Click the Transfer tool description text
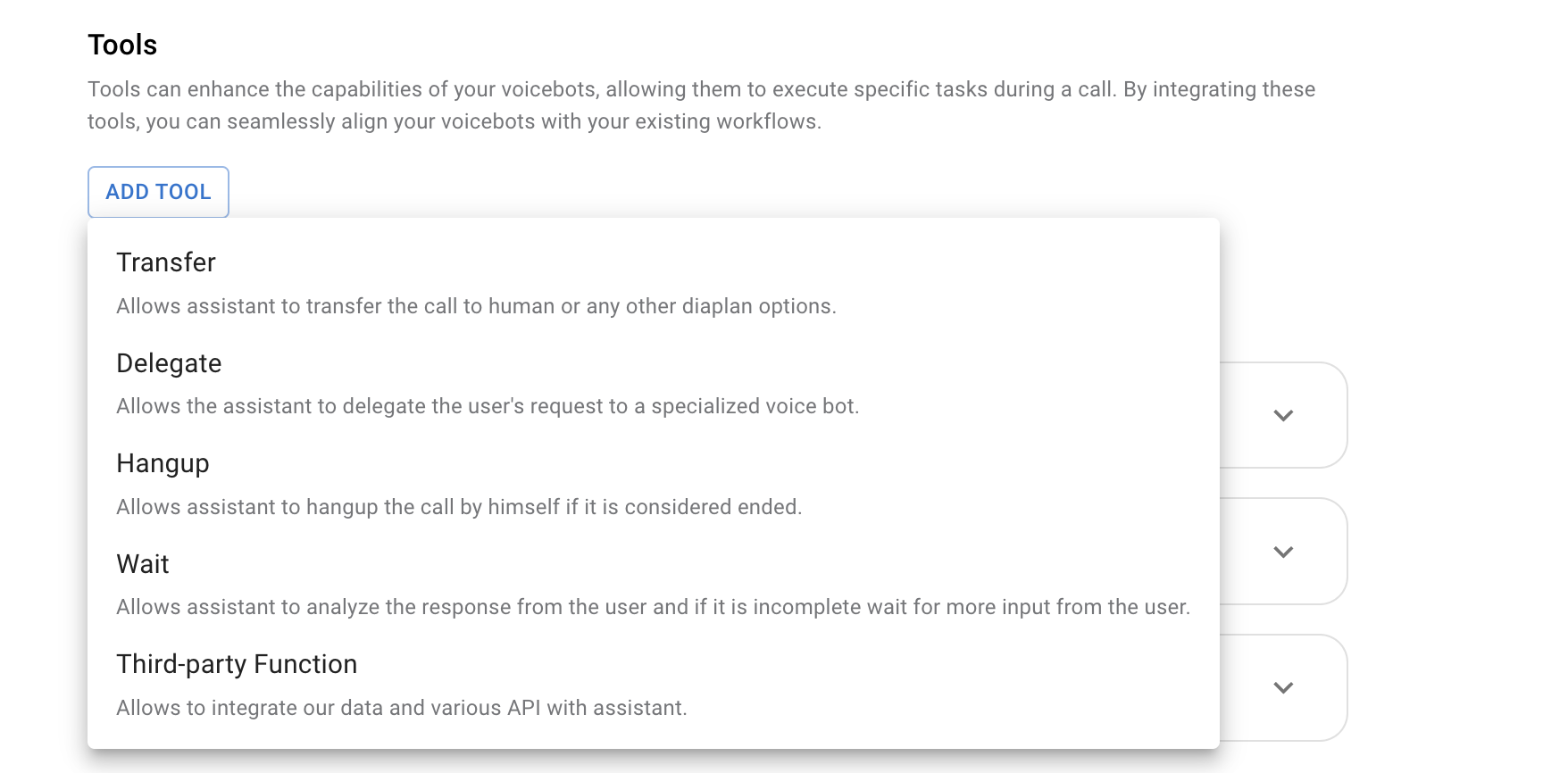The image size is (1568, 773). [476, 306]
